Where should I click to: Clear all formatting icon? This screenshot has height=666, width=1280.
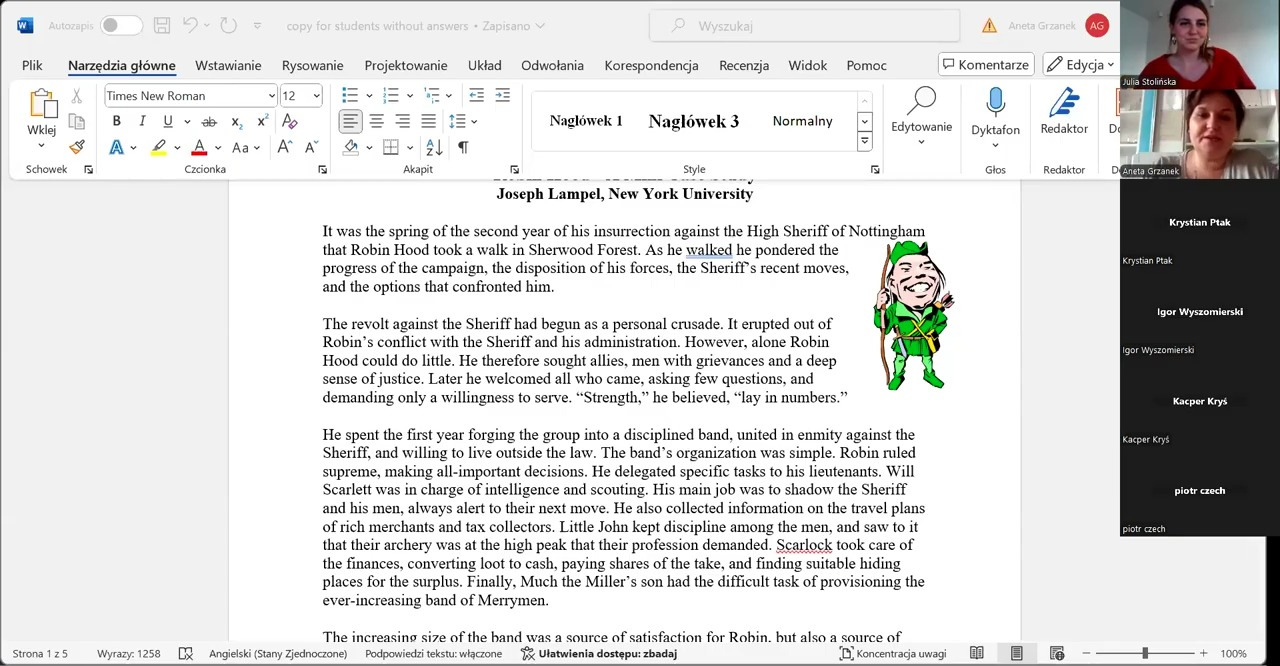click(290, 121)
